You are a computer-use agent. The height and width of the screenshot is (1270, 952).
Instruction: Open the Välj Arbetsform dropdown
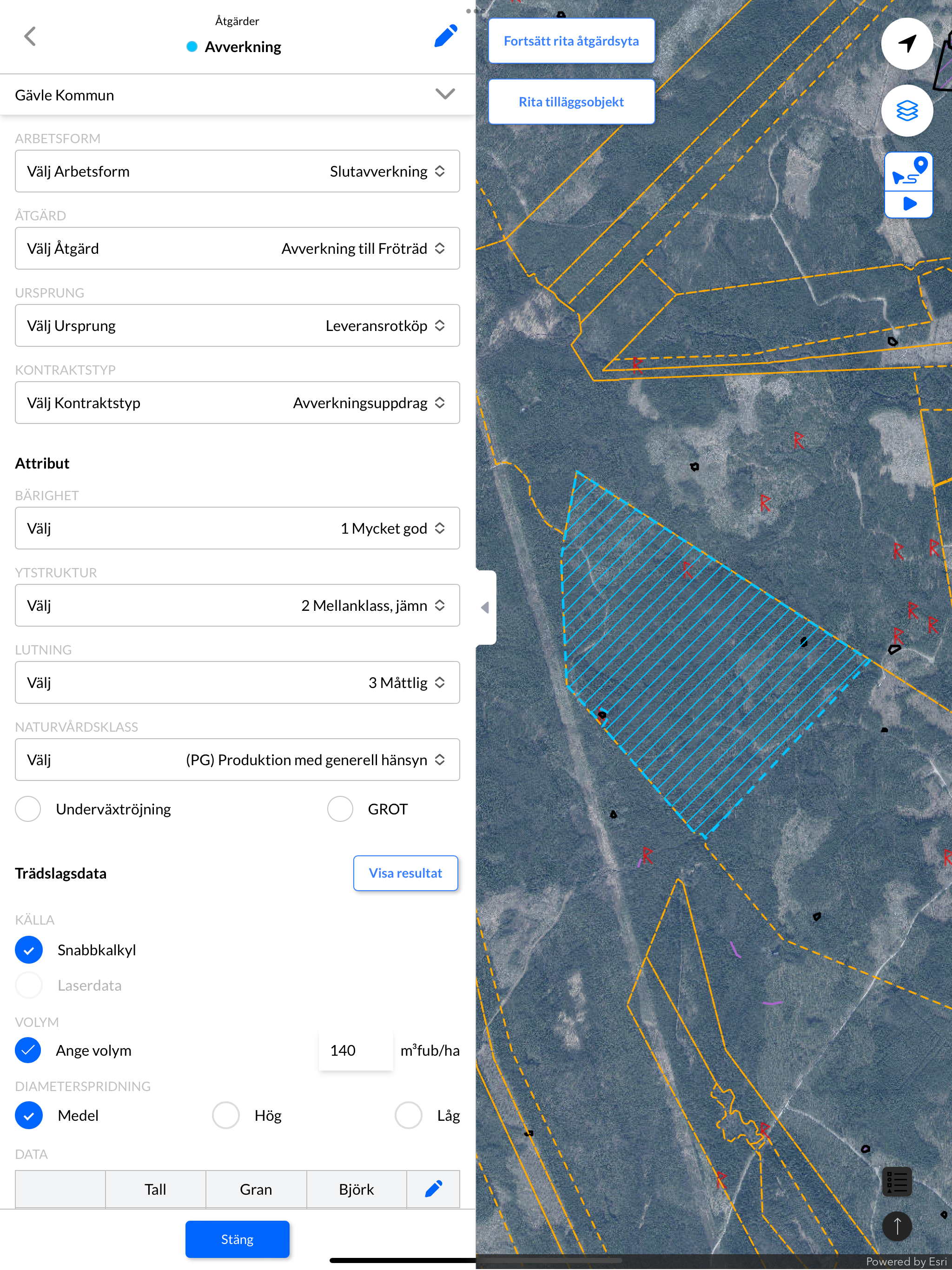[x=237, y=171]
